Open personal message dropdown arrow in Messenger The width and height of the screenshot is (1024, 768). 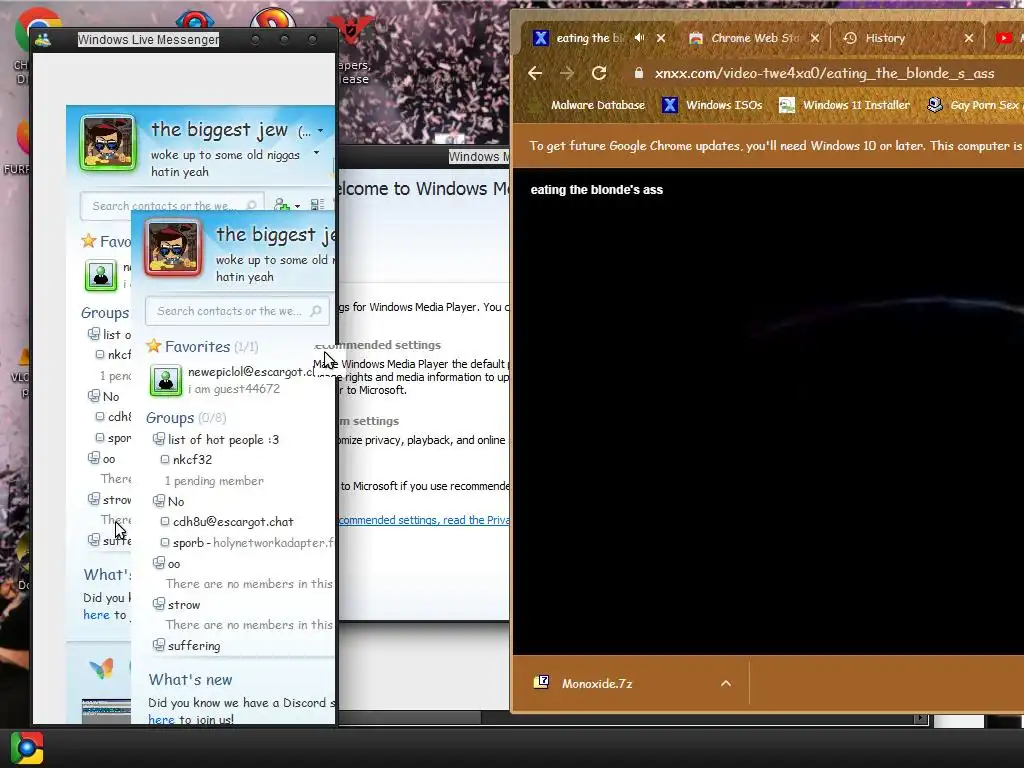pyautogui.click(x=317, y=153)
